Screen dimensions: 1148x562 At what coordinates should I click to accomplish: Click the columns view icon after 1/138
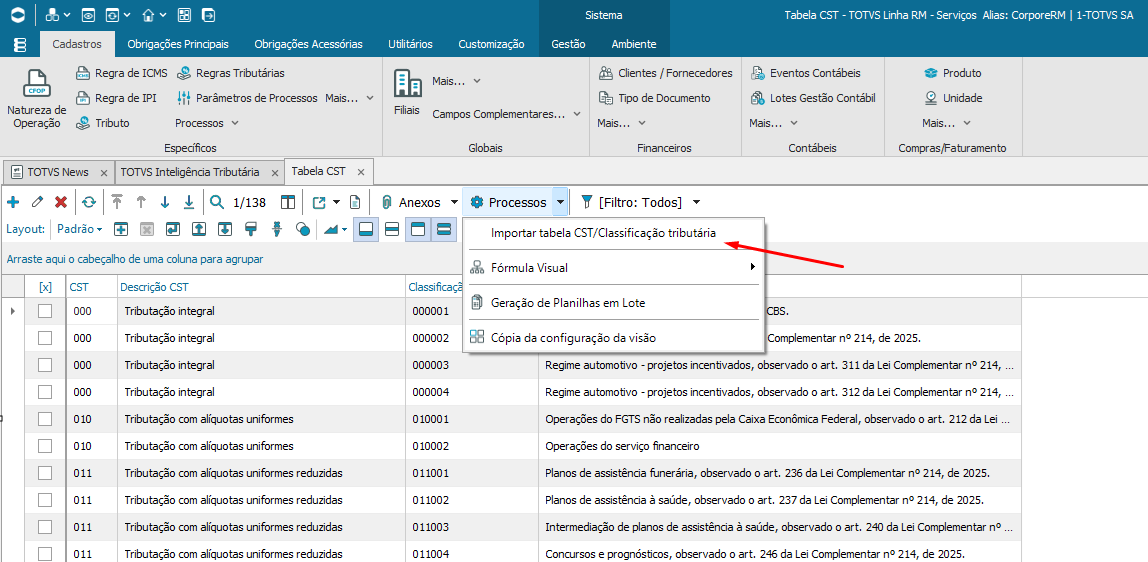288,202
